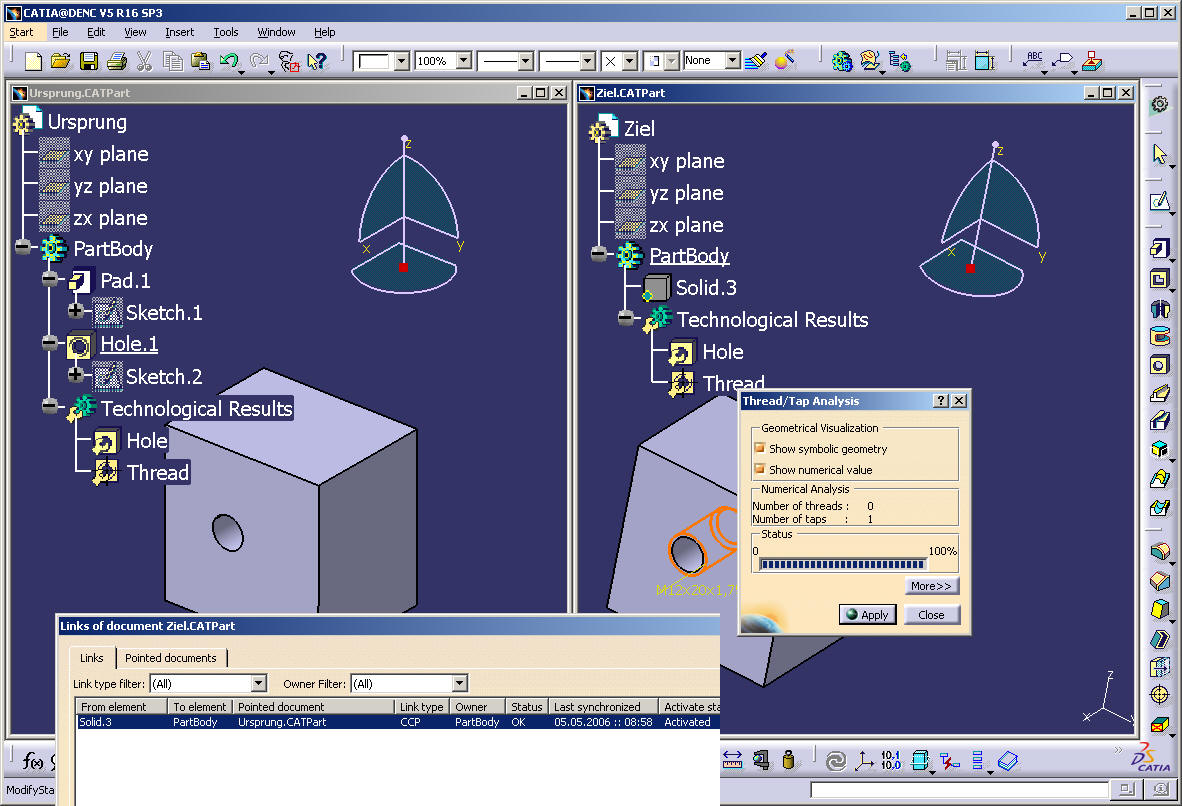Click the What's This help icon
Viewport: 1182px width, 806px height.
point(317,61)
